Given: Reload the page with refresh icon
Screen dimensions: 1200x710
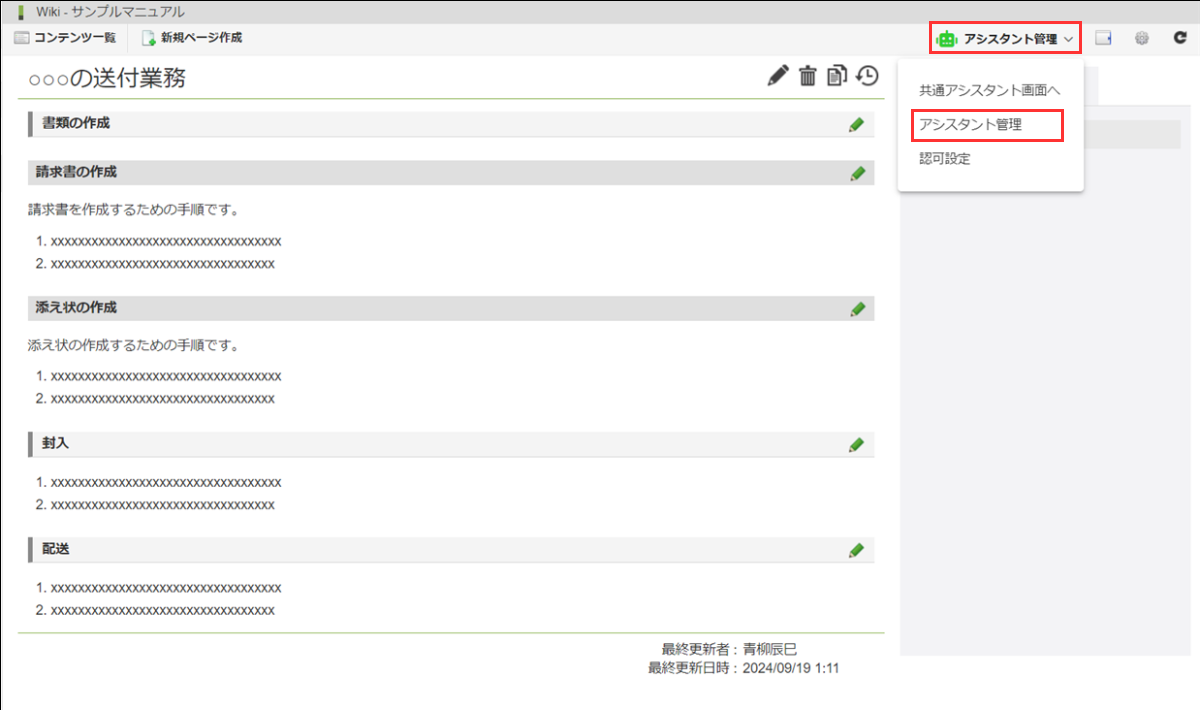Looking at the screenshot, I should (x=1180, y=38).
